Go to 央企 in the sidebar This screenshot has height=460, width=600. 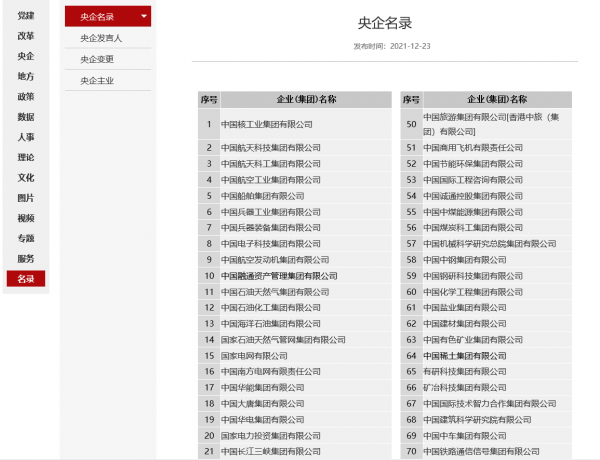pos(26,56)
